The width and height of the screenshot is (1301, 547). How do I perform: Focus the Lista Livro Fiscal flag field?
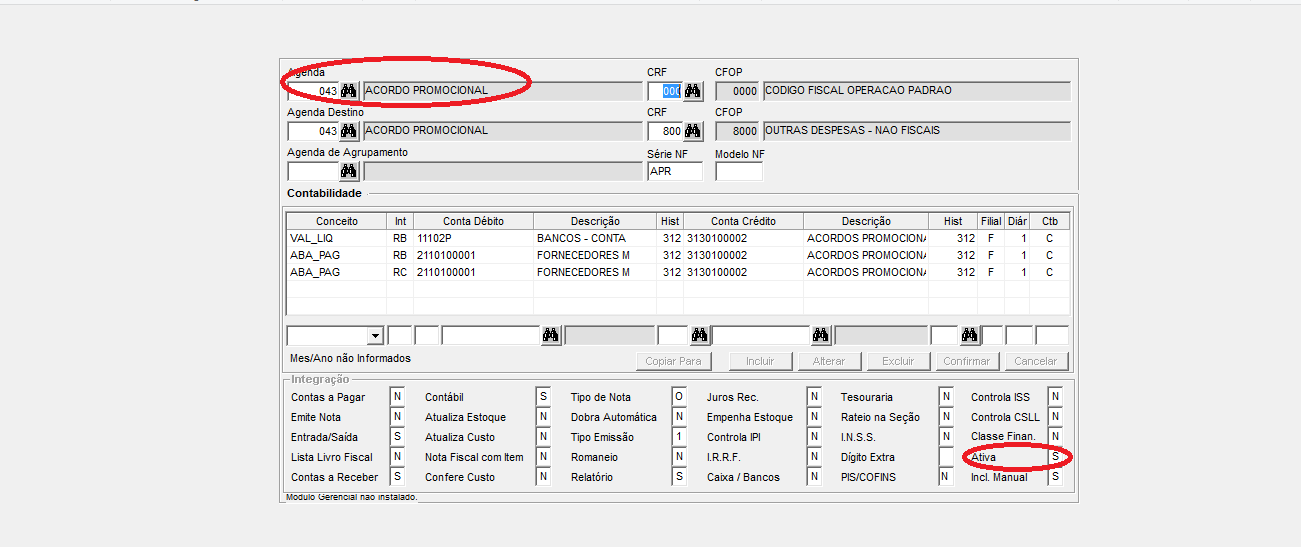pyautogui.click(x=397, y=457)
